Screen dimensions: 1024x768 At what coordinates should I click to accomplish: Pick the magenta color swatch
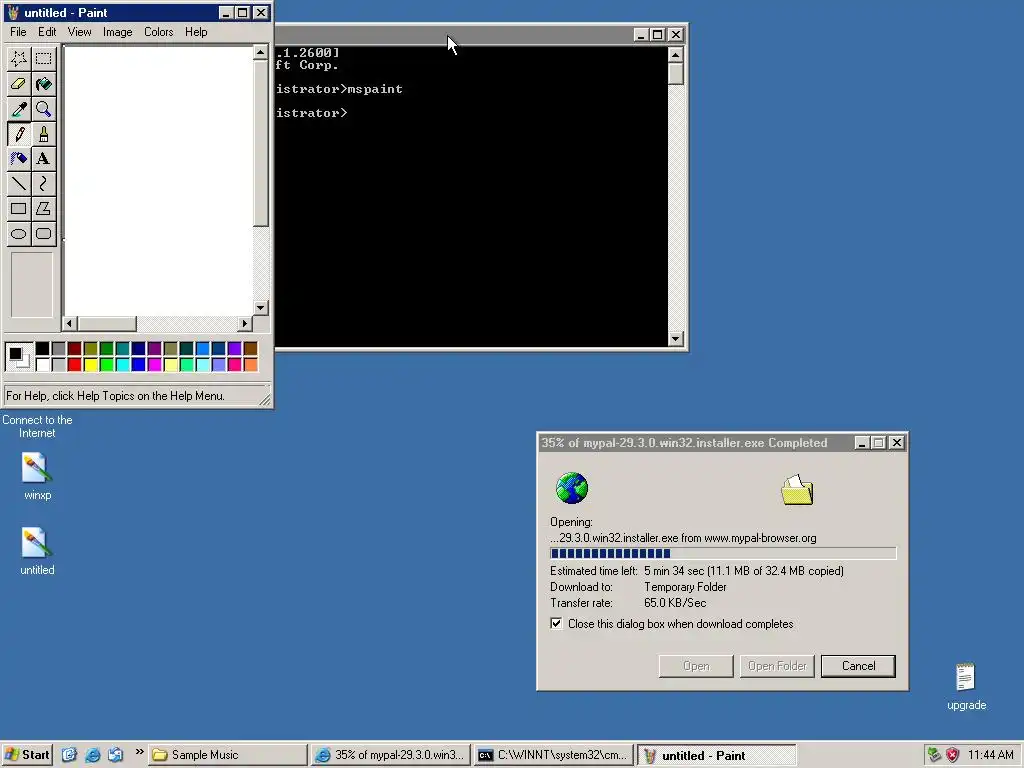154,364
